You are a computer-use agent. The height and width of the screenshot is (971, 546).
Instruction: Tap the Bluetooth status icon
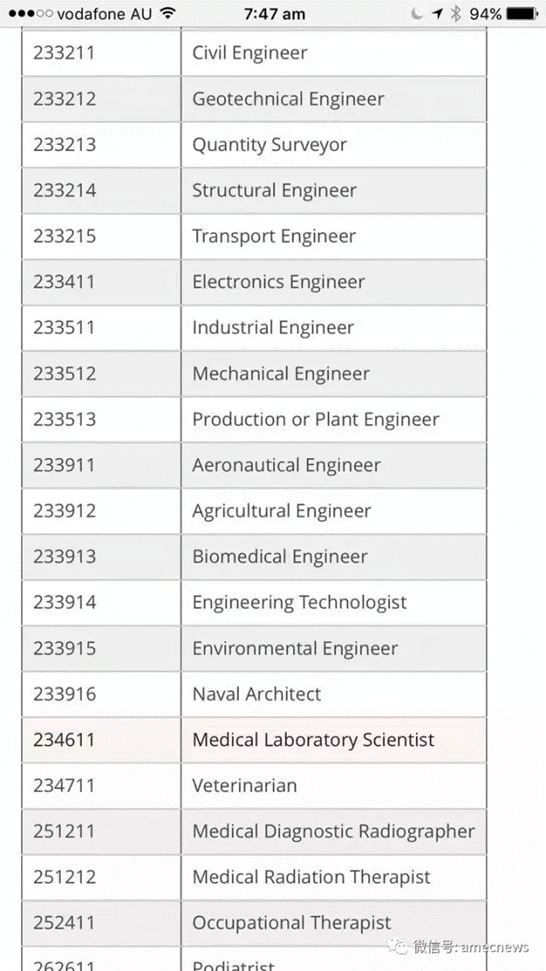tap(456, 14)
